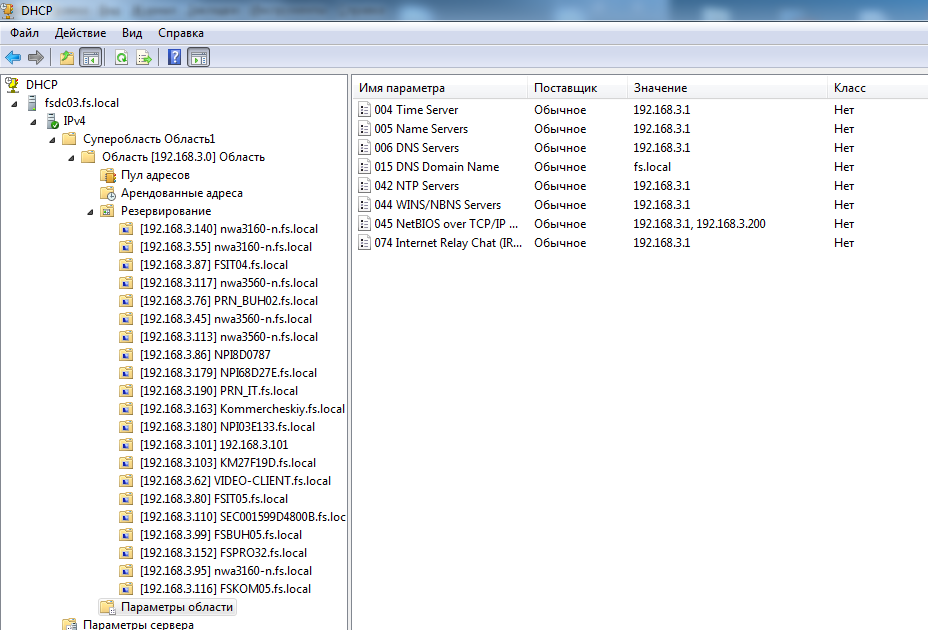928x630 pixels.
Task: Select reservation [192.168.3.87] FSIT04.fs.local
Action: [x=214, y=265]
